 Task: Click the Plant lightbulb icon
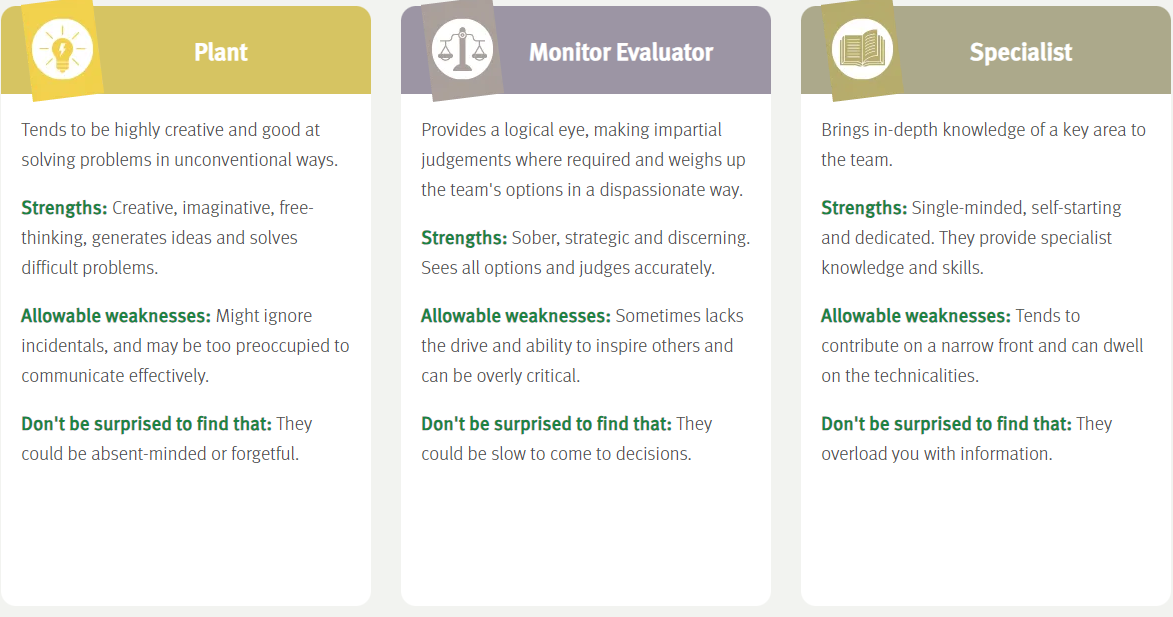[x=62, y=49]
